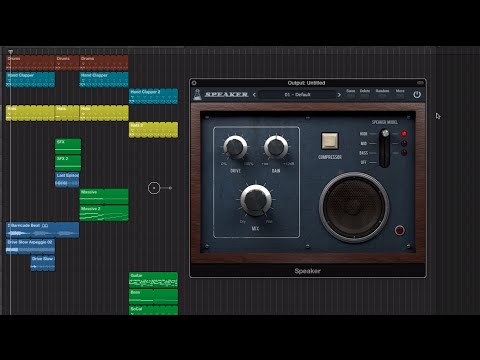480x360 pixels.
Task: Select the Hand Clapper 2 region
Action: click(153, 96)
